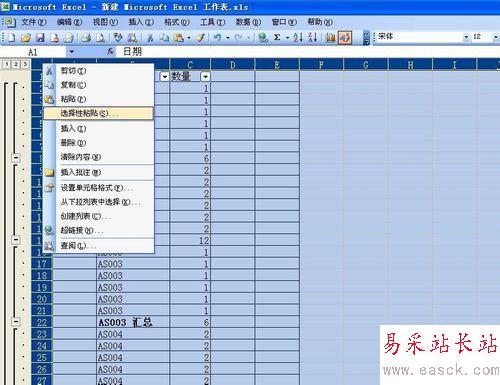This screenshot has height=385, width=500.
Task: Insert a hyperlink via globe toolbar icon
Action: [x=263, y=38]
